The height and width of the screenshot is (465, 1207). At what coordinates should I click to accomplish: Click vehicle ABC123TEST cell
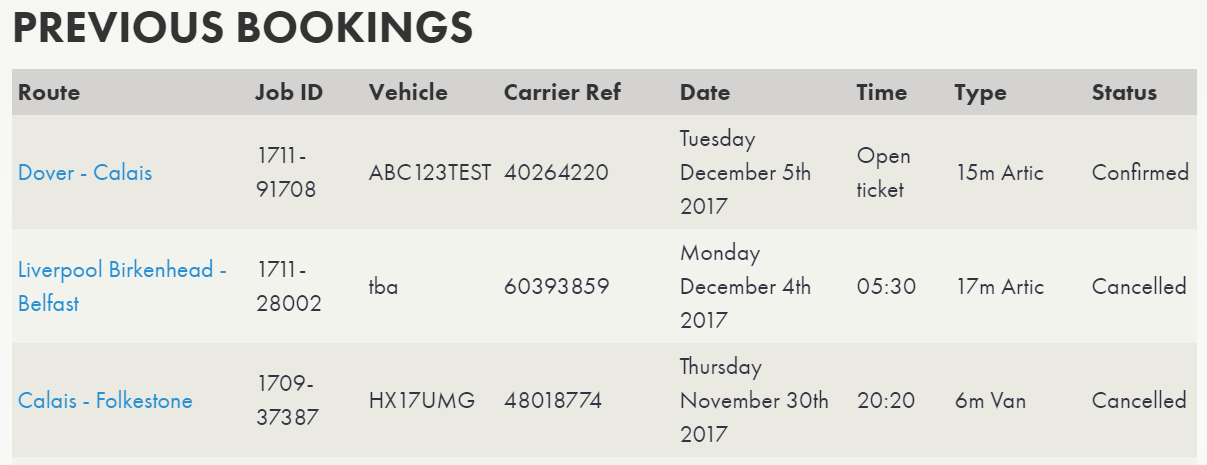coord(430,173)
